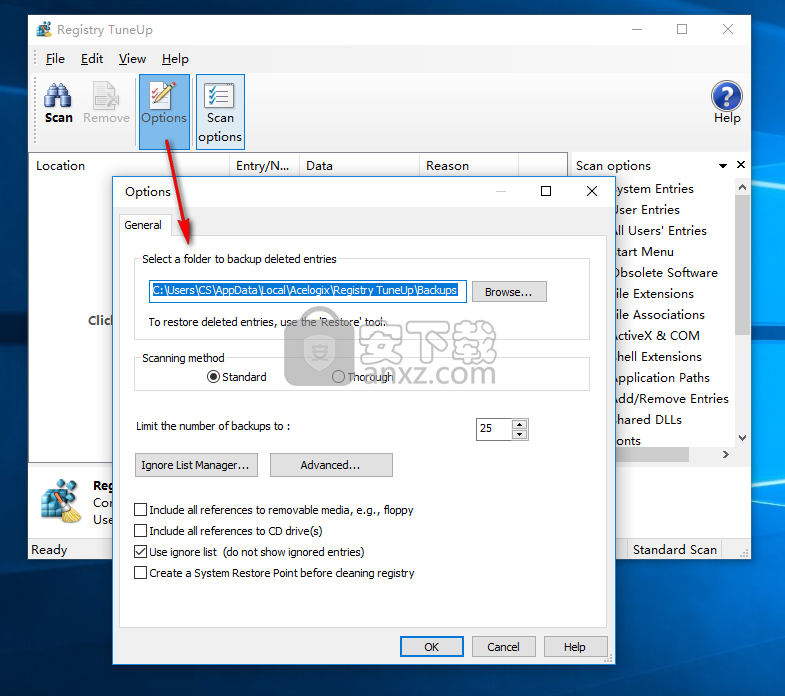Viewport: 785px width, 696px height.
Task: Select Obsolete Software scan option
Action: pyautogui.click(x=667, y=273)
